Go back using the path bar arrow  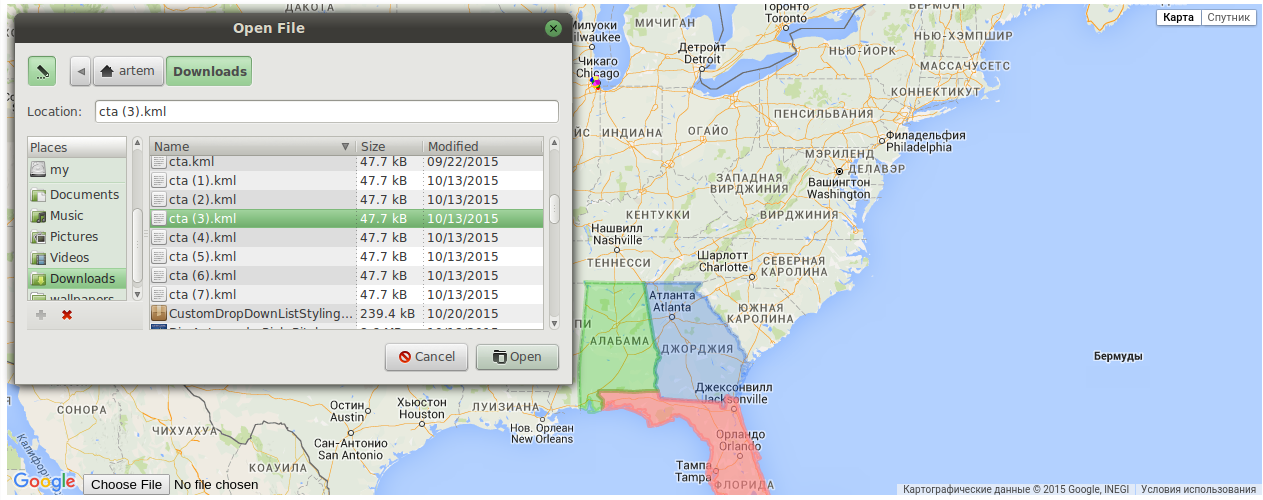pos(80,71)
